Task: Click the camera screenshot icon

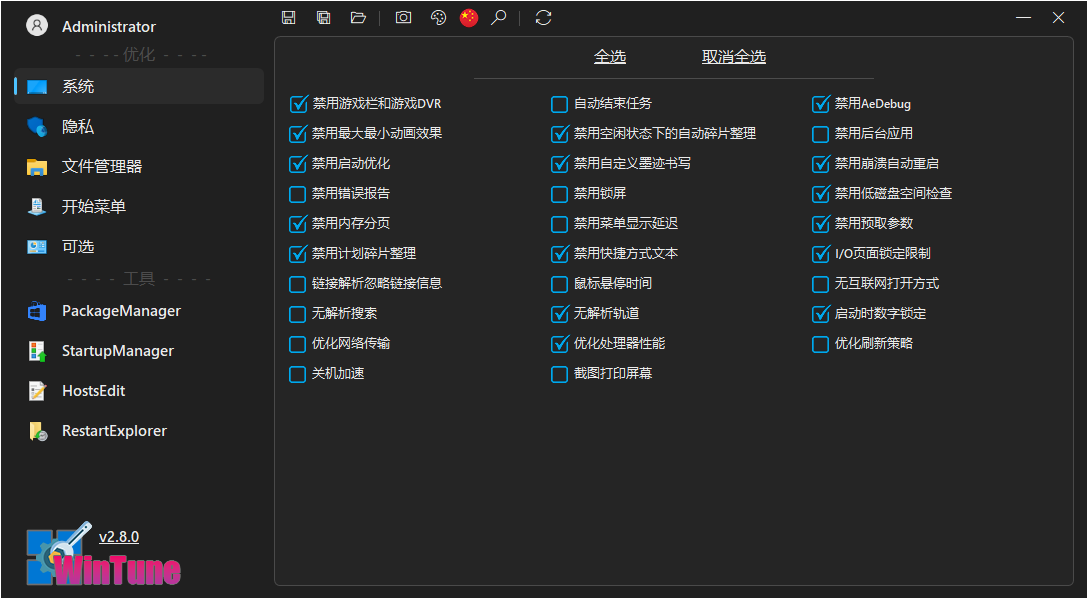Action: point(403,17)
